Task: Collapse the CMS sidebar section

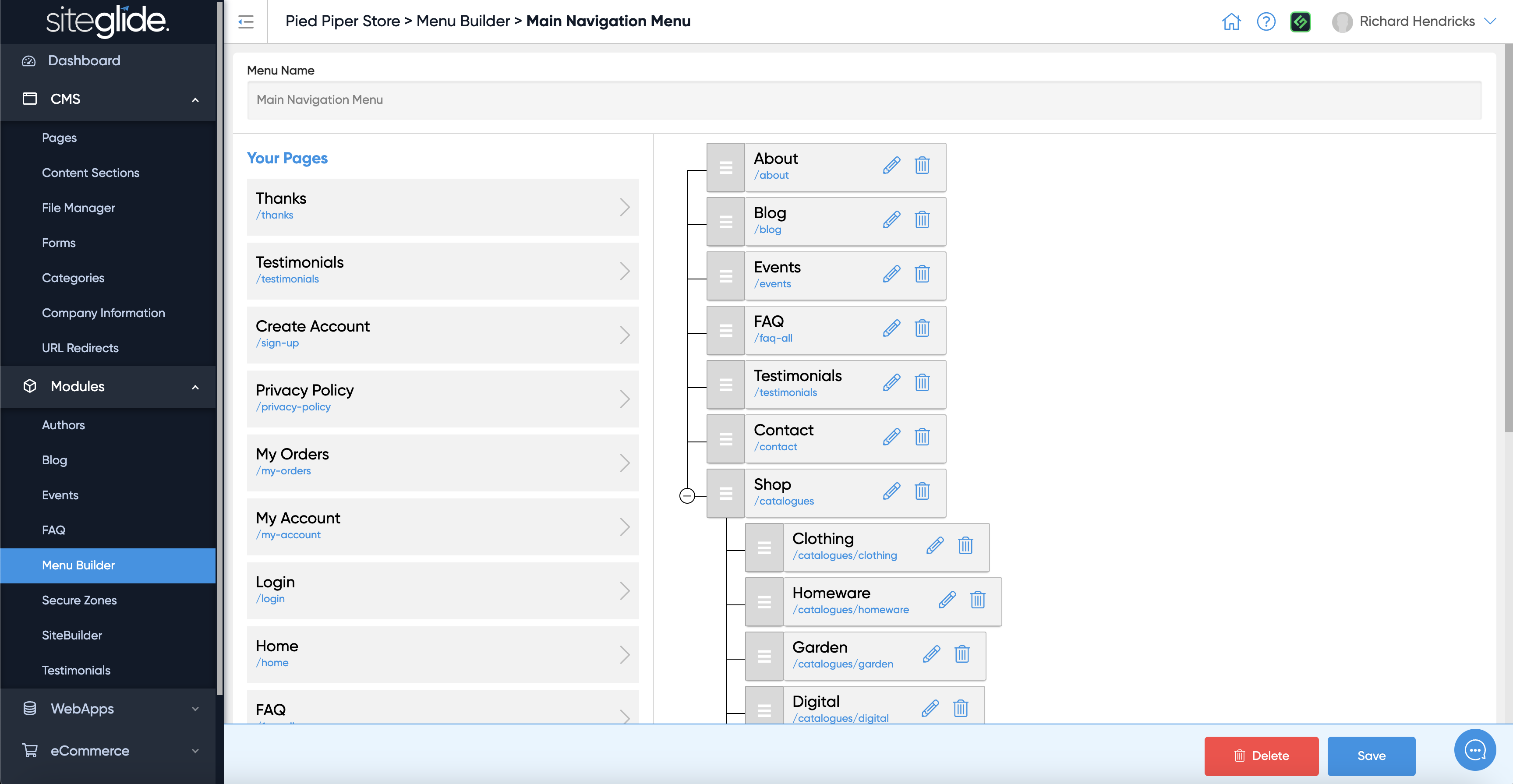Action: coord(195,99)
